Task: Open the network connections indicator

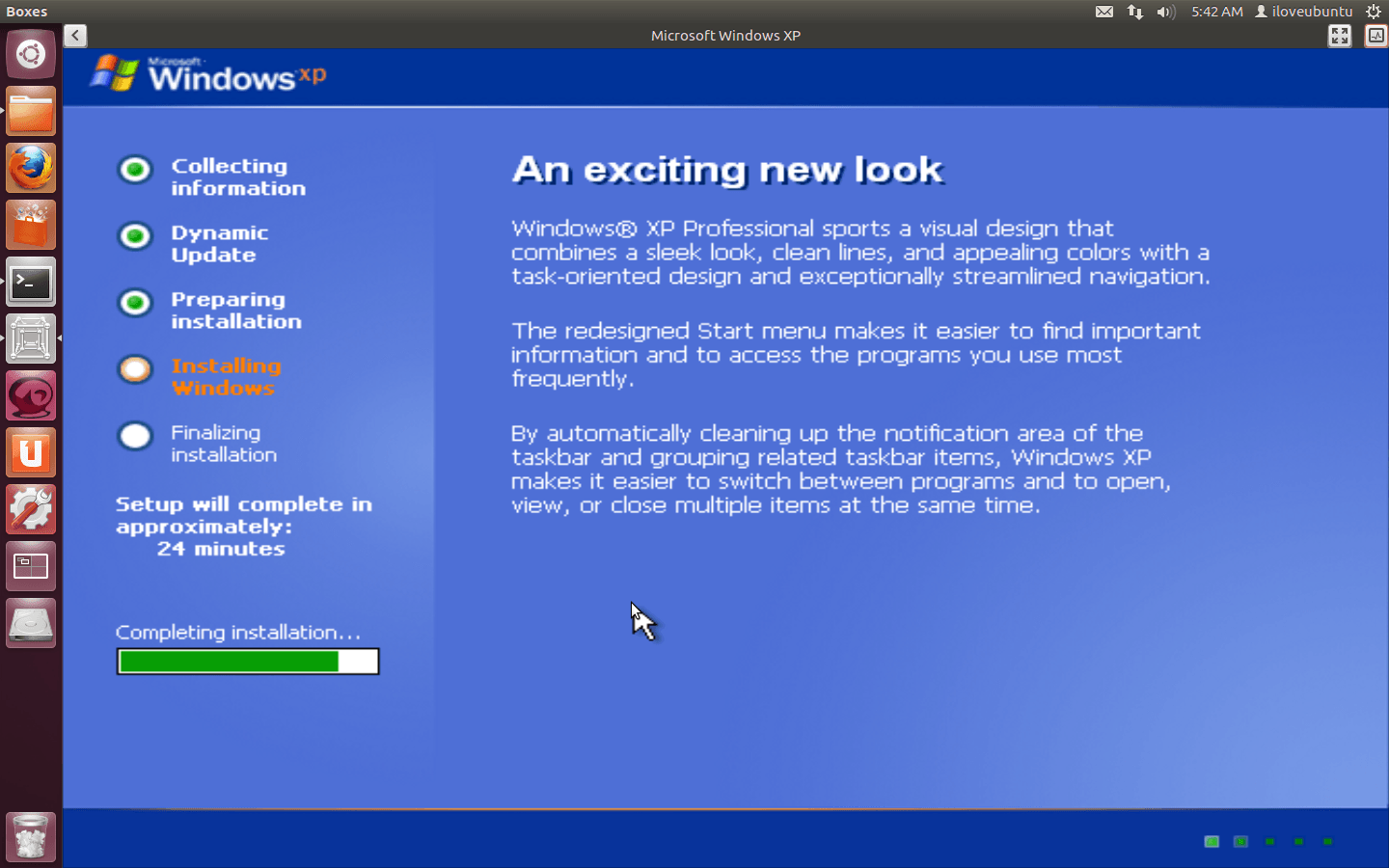Action: click(1135, 12)
